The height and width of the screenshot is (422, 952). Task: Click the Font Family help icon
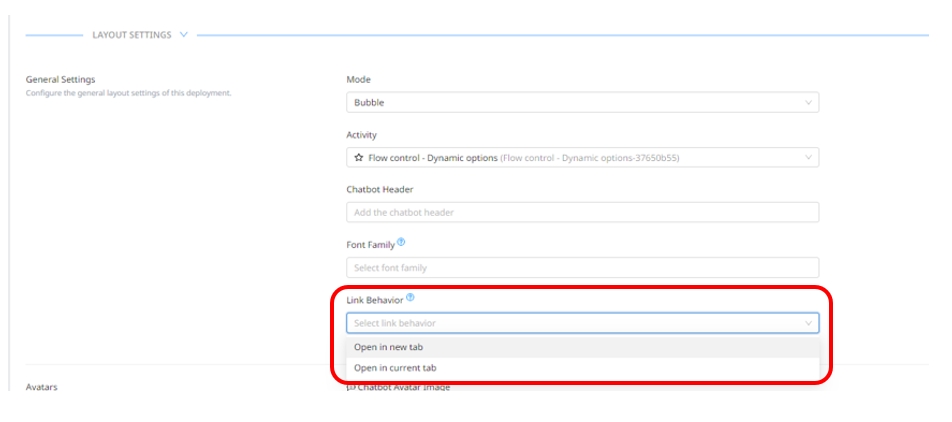coord(402,242)
